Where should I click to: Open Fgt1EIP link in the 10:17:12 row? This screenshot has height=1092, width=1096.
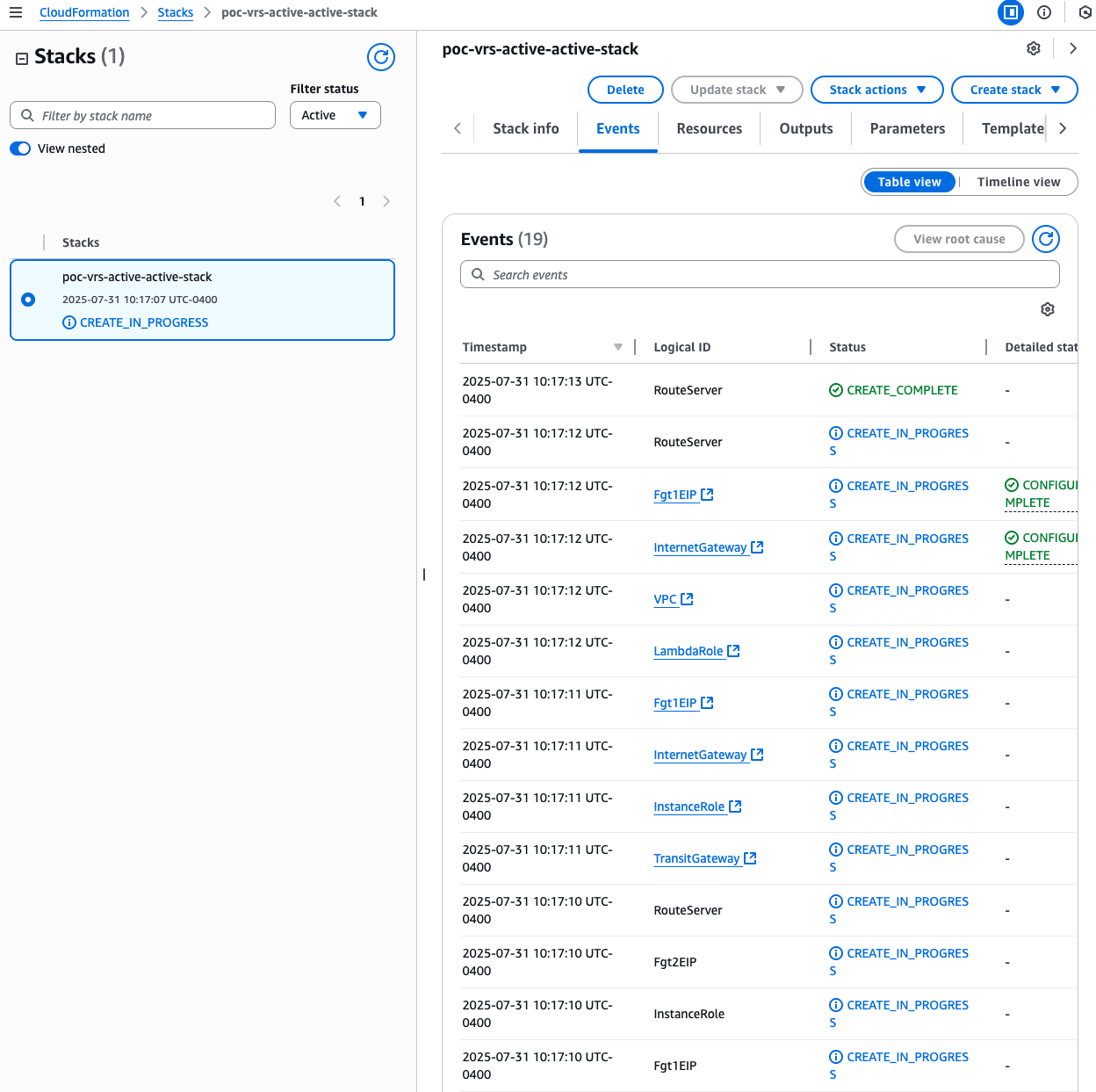click(x=675, y=495)
